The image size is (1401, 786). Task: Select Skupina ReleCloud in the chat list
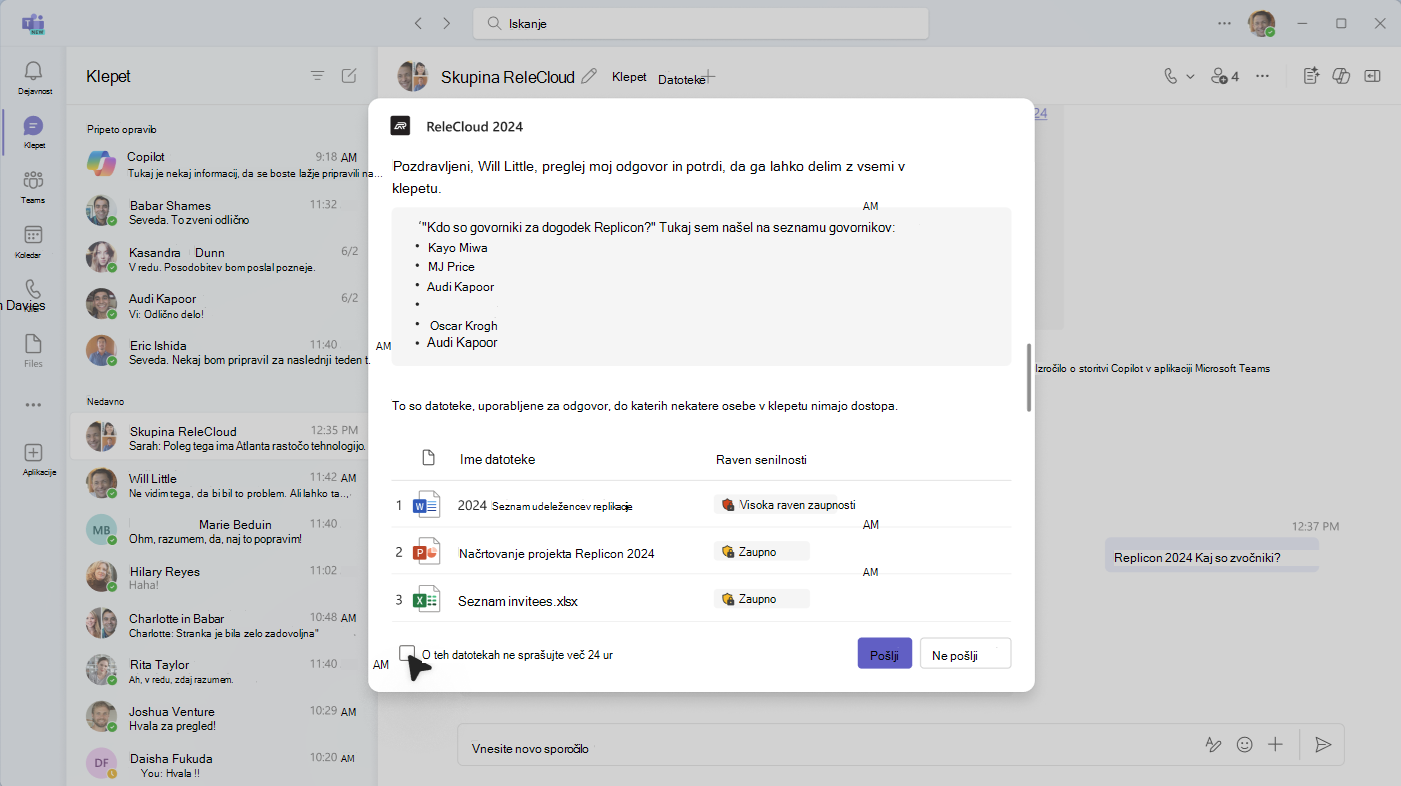click(x=222, y=438)
